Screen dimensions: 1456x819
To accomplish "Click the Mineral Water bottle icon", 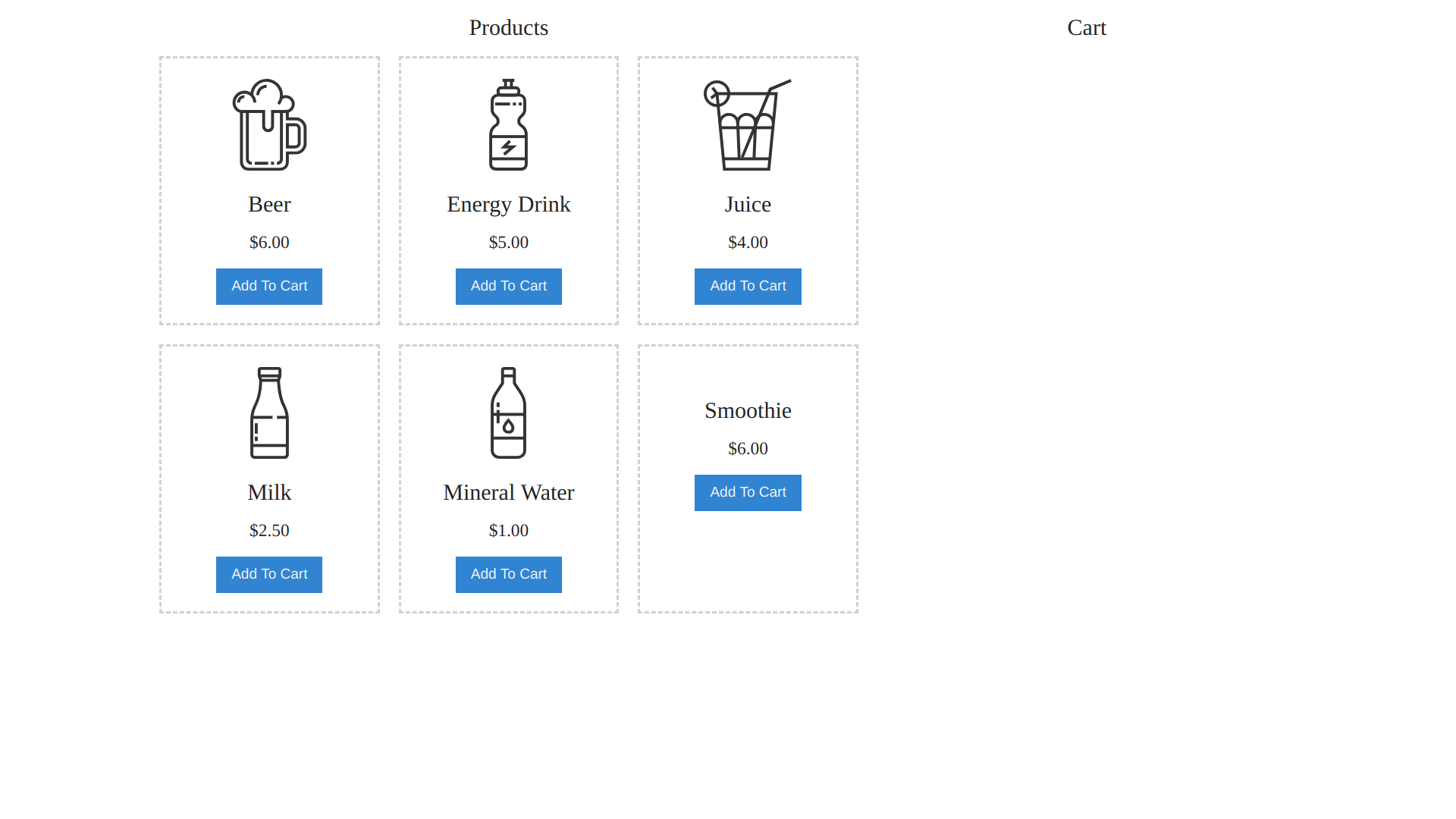I will [x=508, y=413].
